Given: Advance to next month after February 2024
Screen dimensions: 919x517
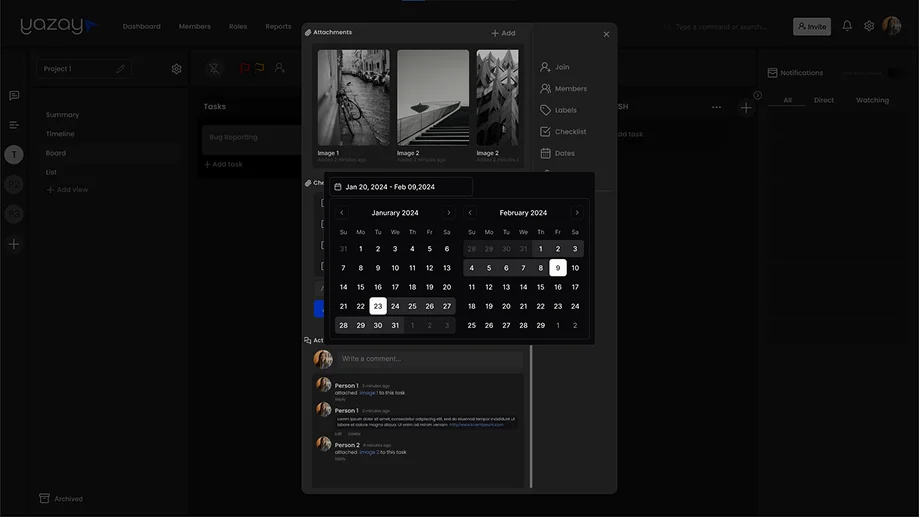Looking at the screenshot, I should point(577,213).
